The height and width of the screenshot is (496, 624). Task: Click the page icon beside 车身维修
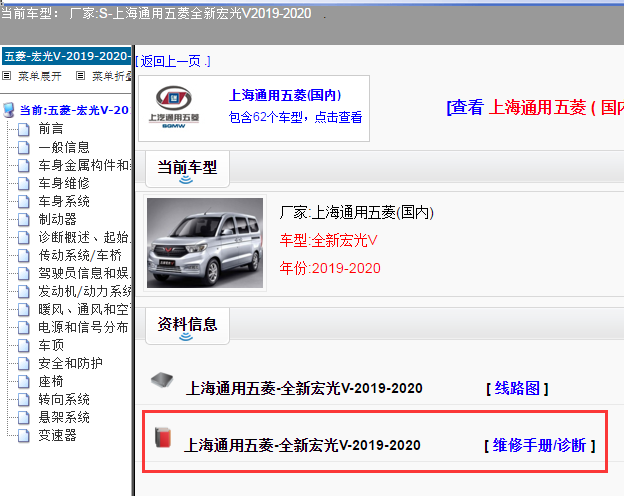[23, 184]
